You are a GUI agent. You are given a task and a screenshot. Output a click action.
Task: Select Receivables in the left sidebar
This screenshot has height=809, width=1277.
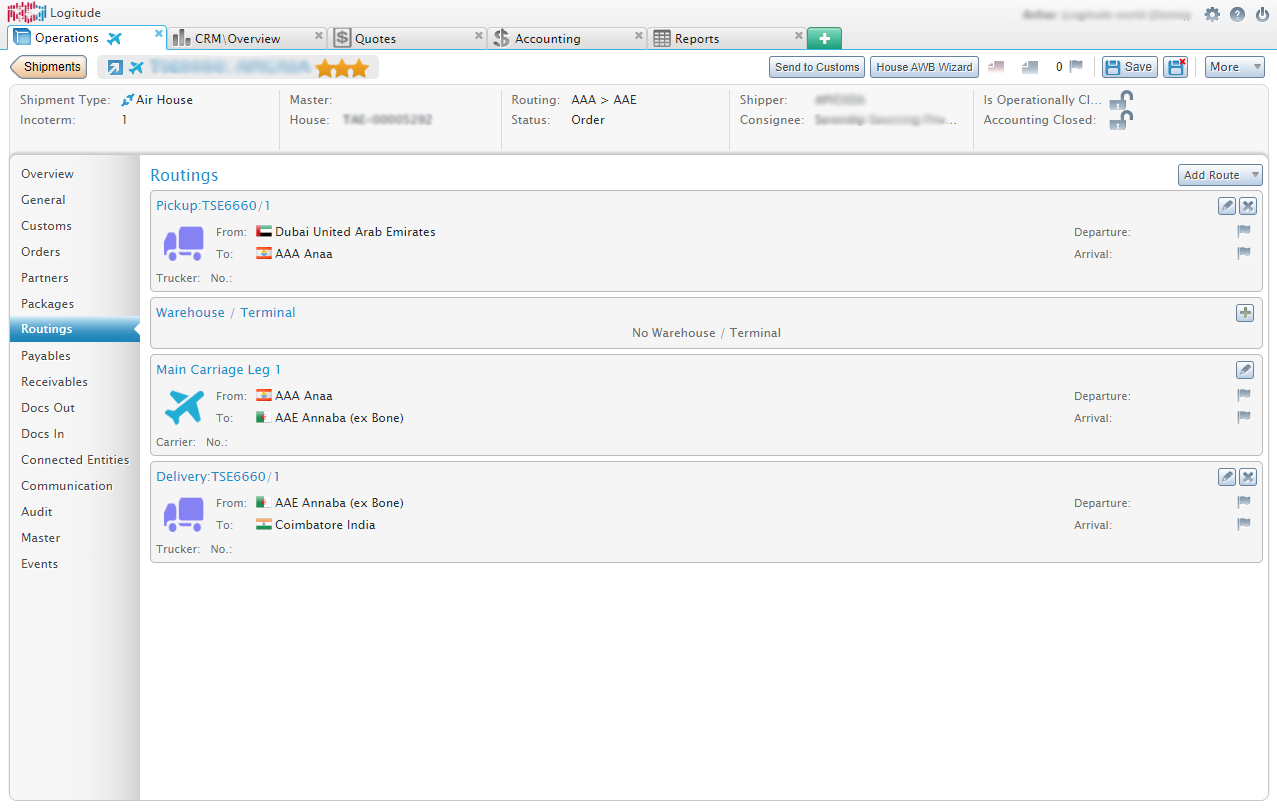(x=54, y=381)
